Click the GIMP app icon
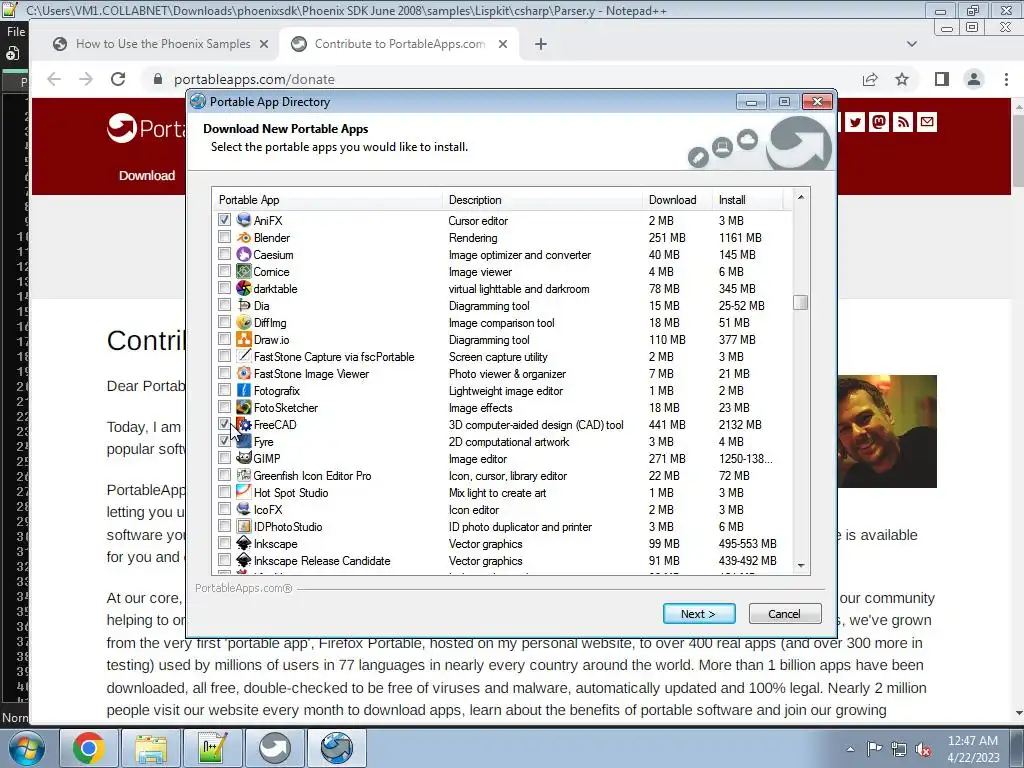 (244, 458)
